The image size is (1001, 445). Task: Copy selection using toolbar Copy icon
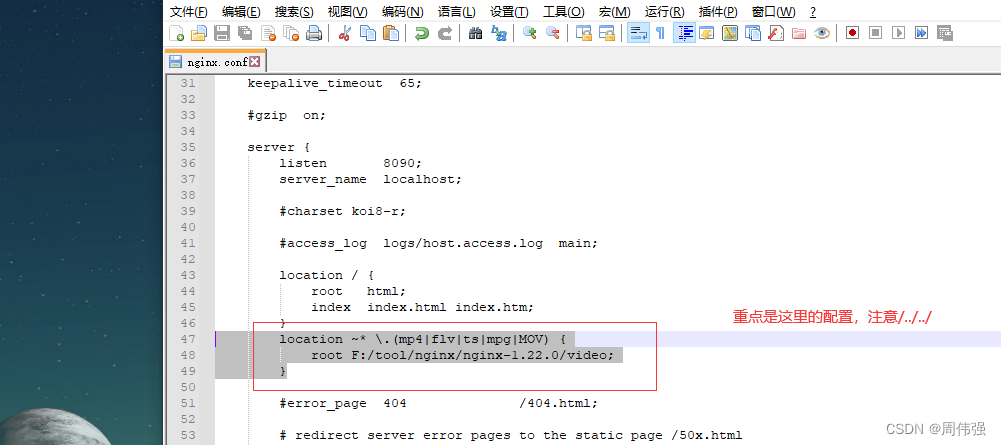tap(368, 33)
